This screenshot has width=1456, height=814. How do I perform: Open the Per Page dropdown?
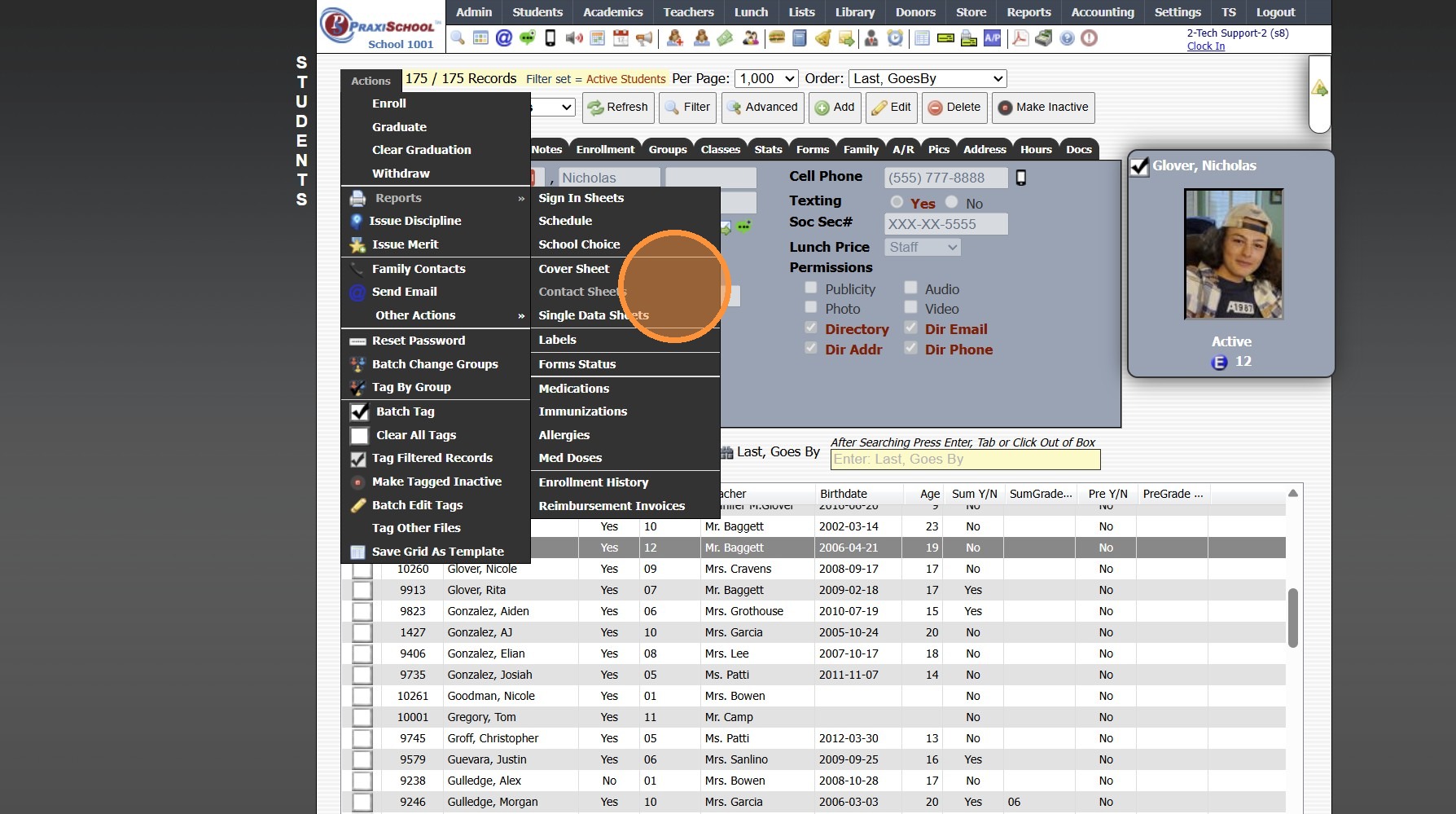point(766,79)
